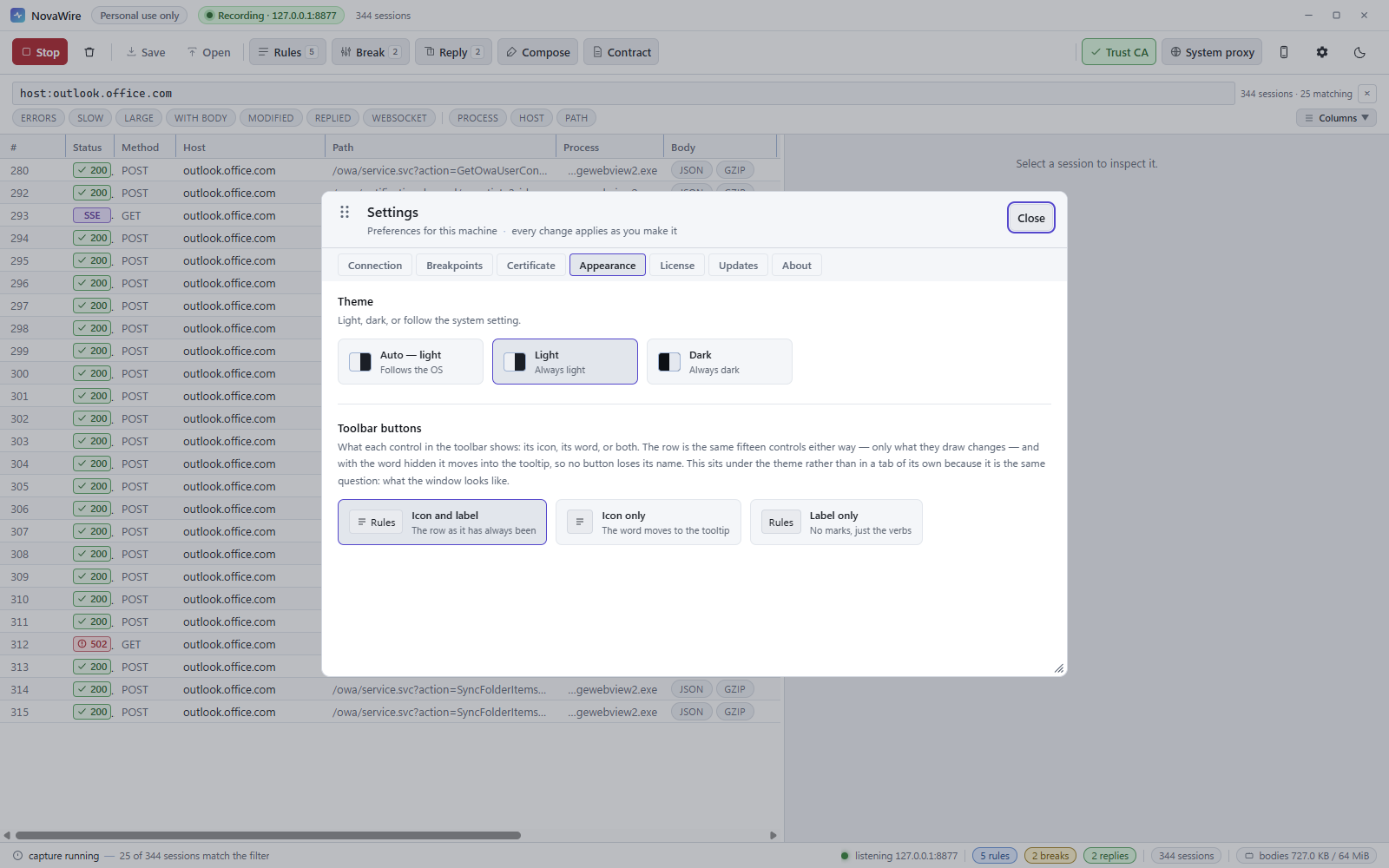Viewport: 1389px width, 868px height.
Task: Select the Auto — light theme option
Action: (411, 362)
